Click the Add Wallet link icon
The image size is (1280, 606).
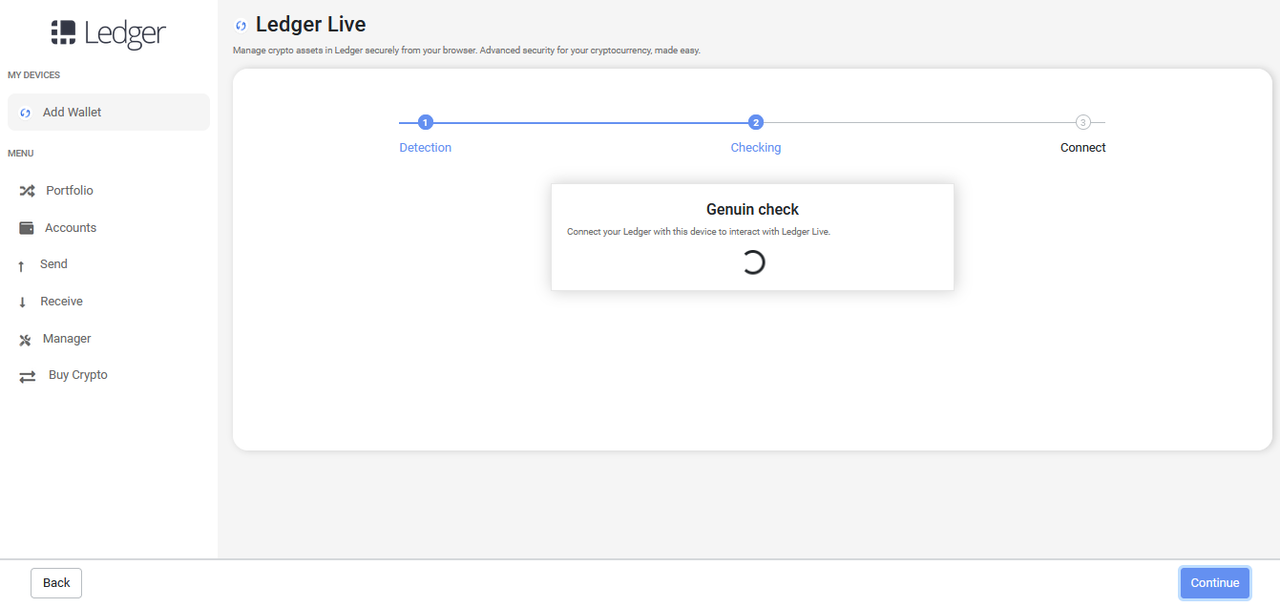[26, 113]
